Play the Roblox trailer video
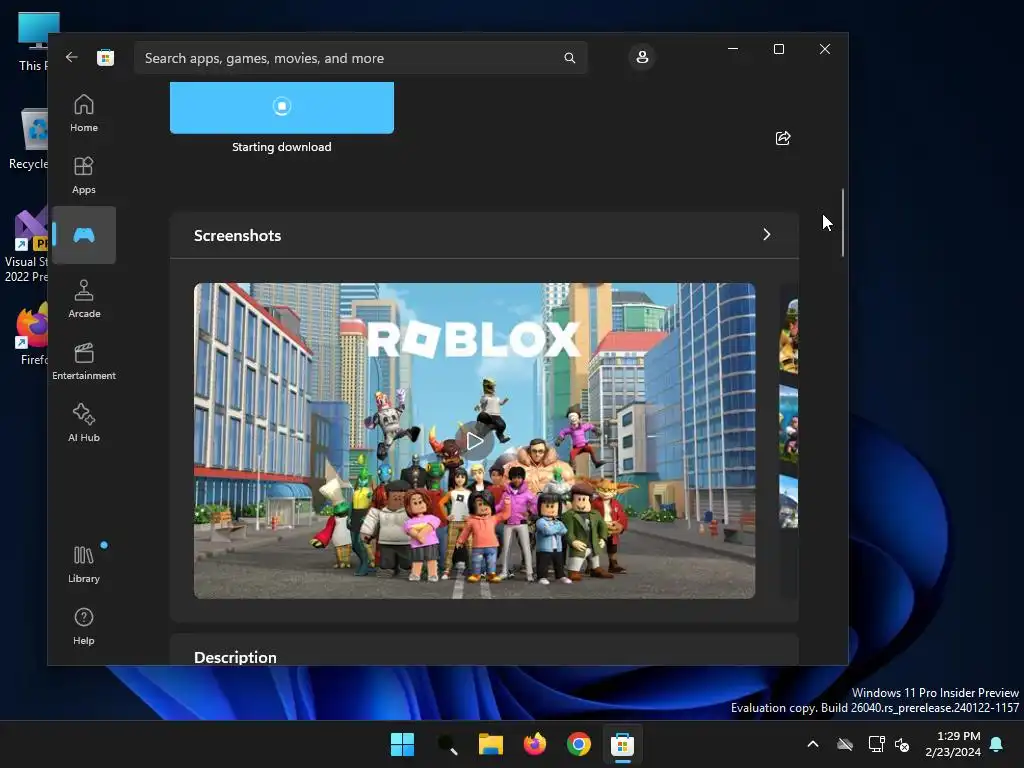Image resolution: width=1024 pixels, height=768 pixels. [x=475, y=441]
